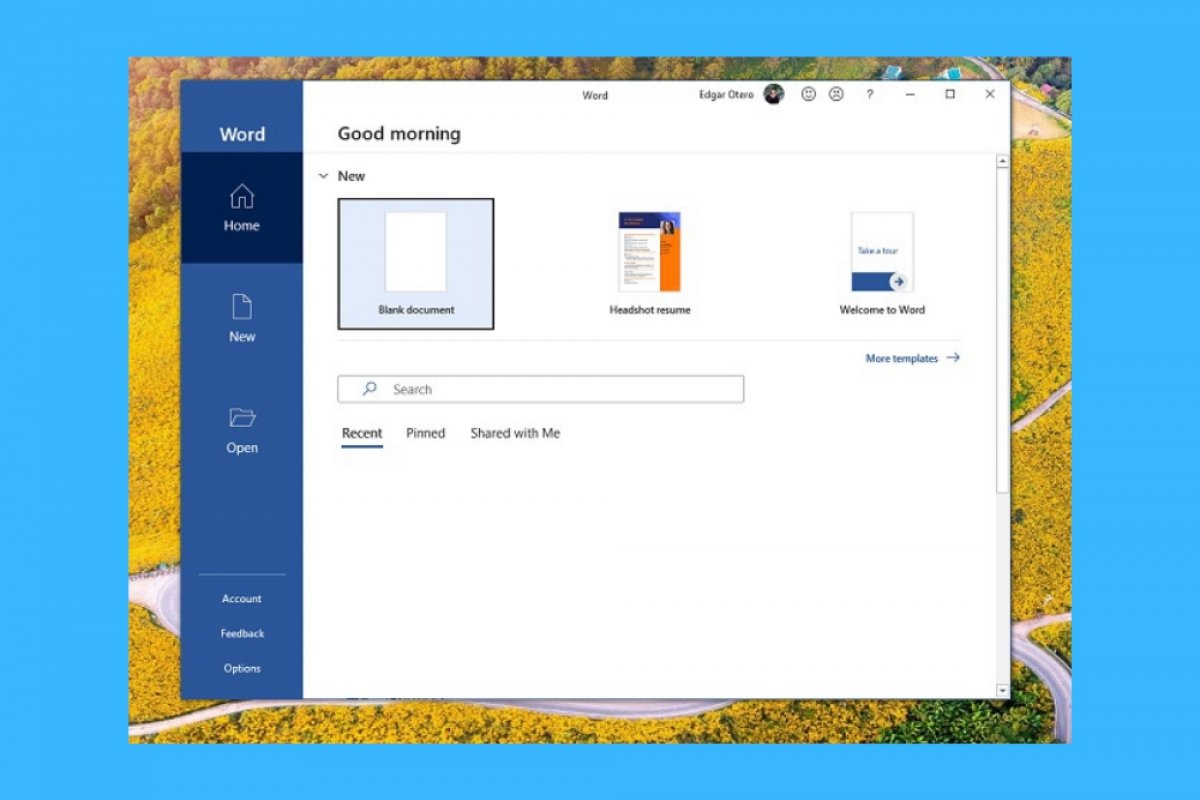Switch to the Pinned tab

click(425, 434)
